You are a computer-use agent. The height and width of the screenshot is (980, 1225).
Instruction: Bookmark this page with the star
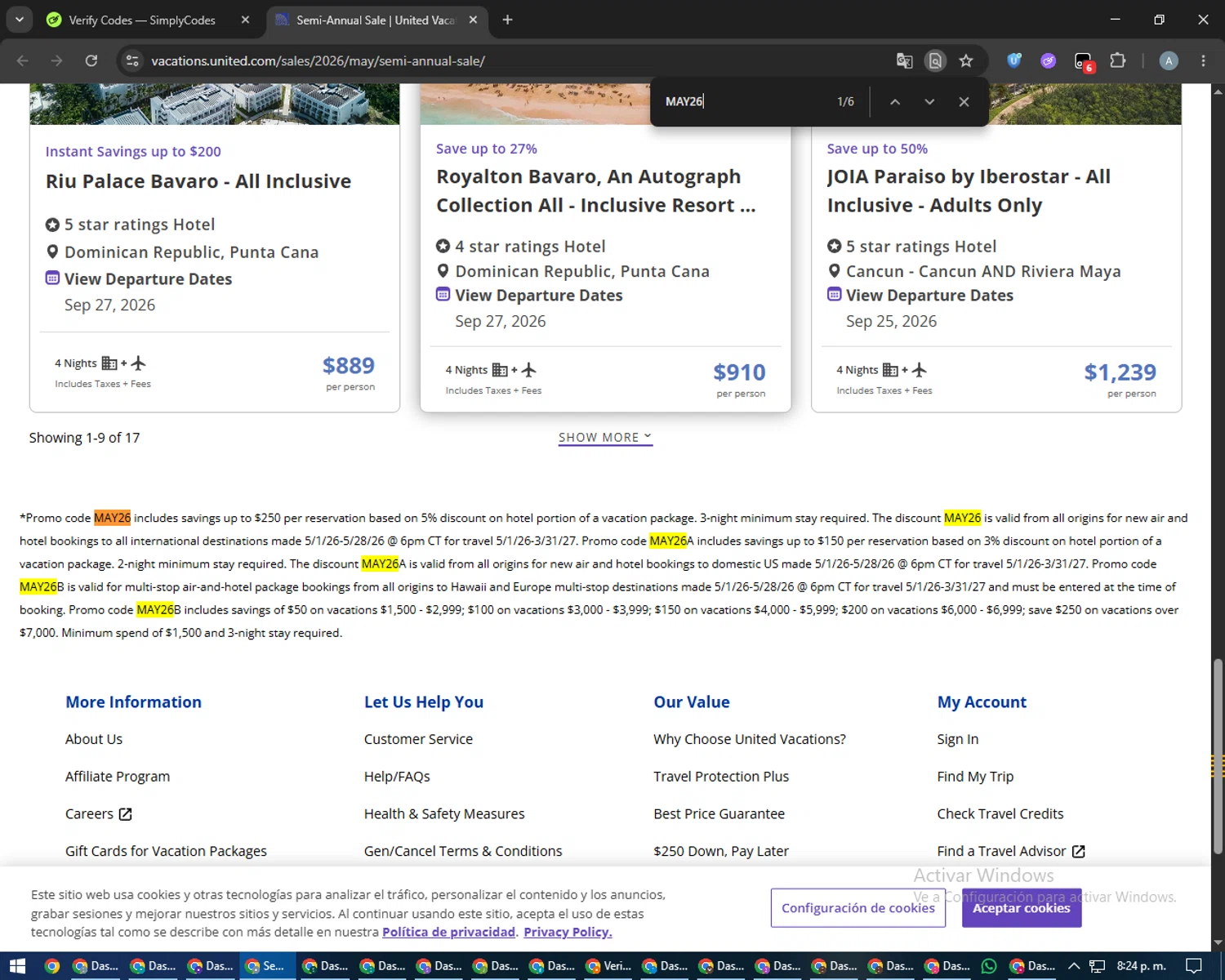tap(966, 60)
